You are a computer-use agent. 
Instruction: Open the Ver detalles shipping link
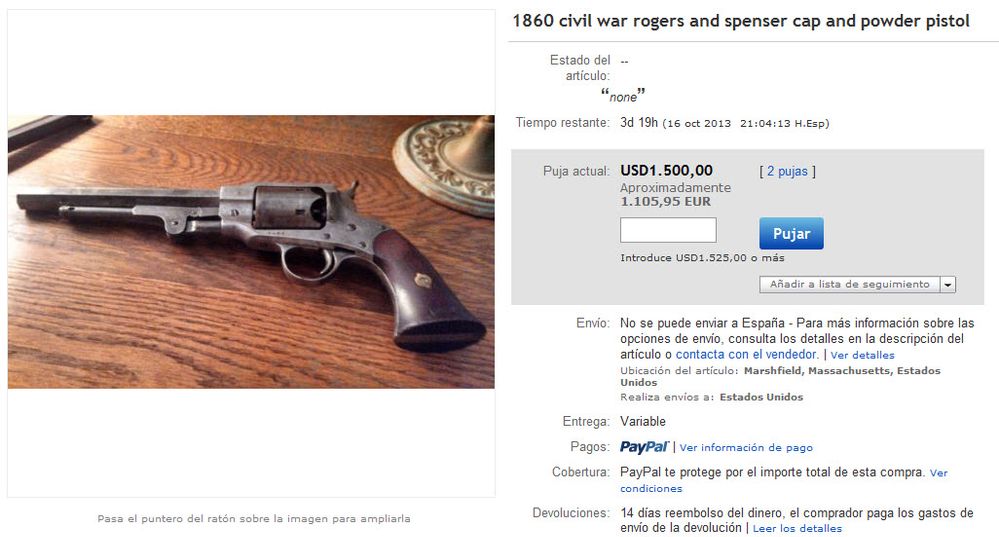[862, 355]
